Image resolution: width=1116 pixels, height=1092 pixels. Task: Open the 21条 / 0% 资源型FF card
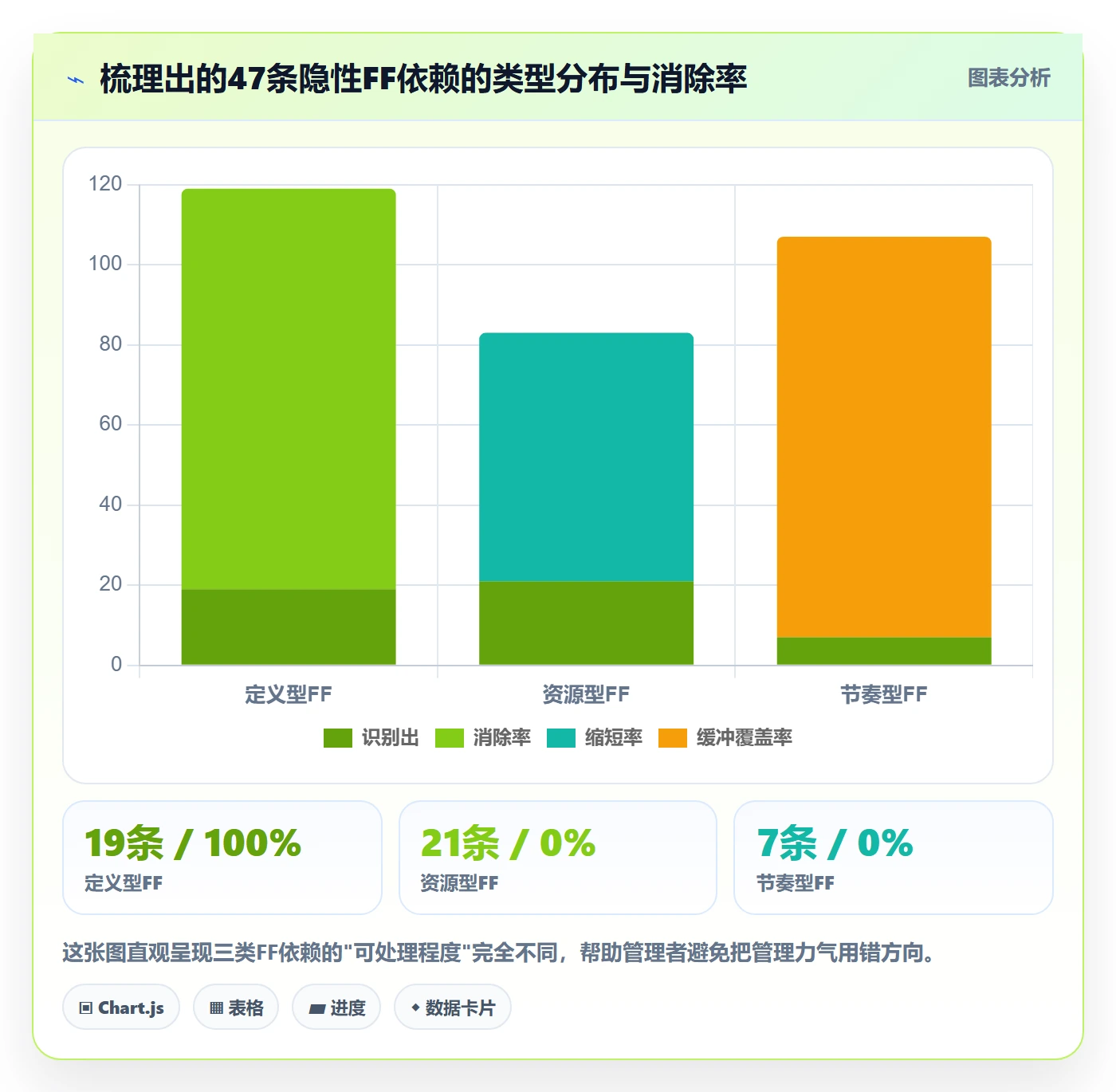click(558, 858)
